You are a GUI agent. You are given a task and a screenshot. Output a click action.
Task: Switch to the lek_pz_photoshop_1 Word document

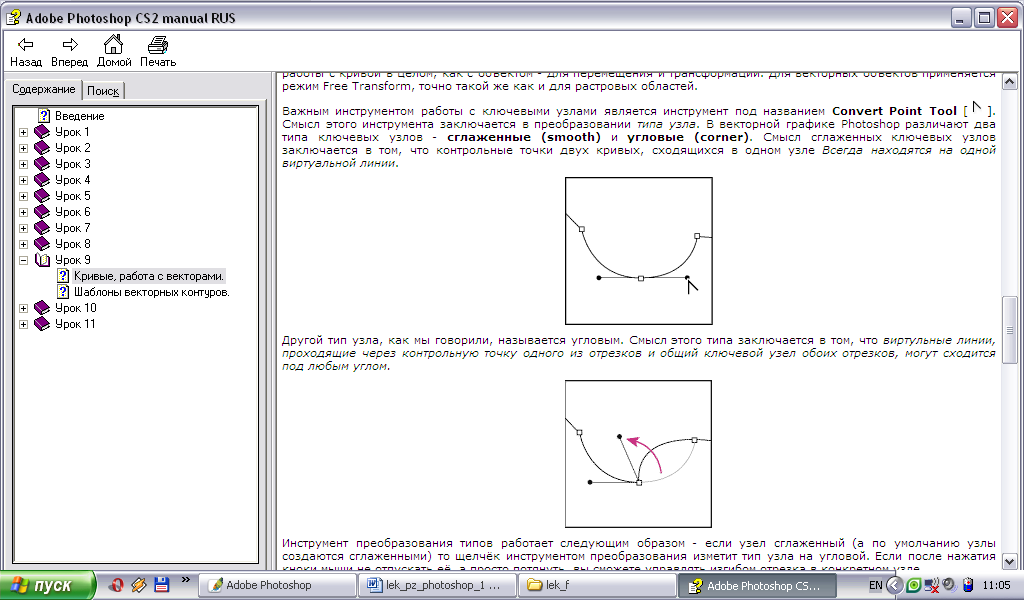437,585
